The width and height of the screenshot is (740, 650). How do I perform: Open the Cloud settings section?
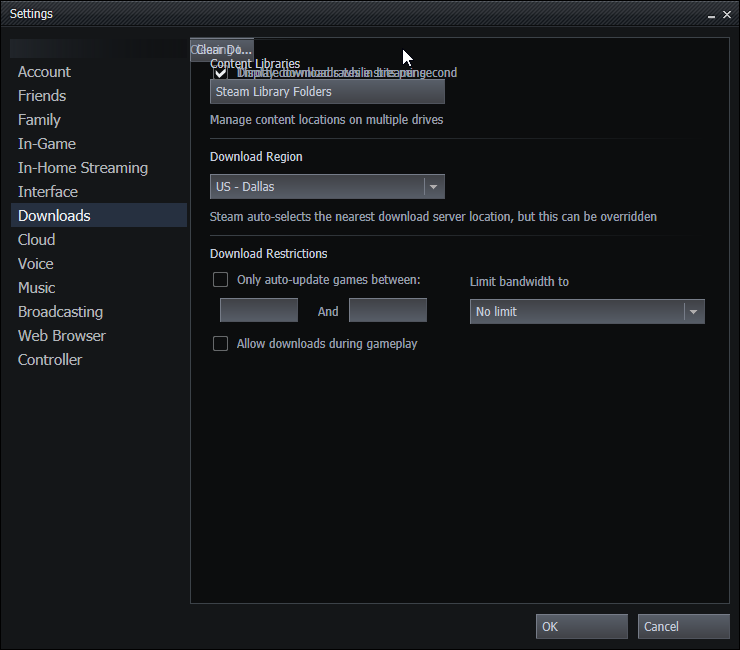point(99,240)
